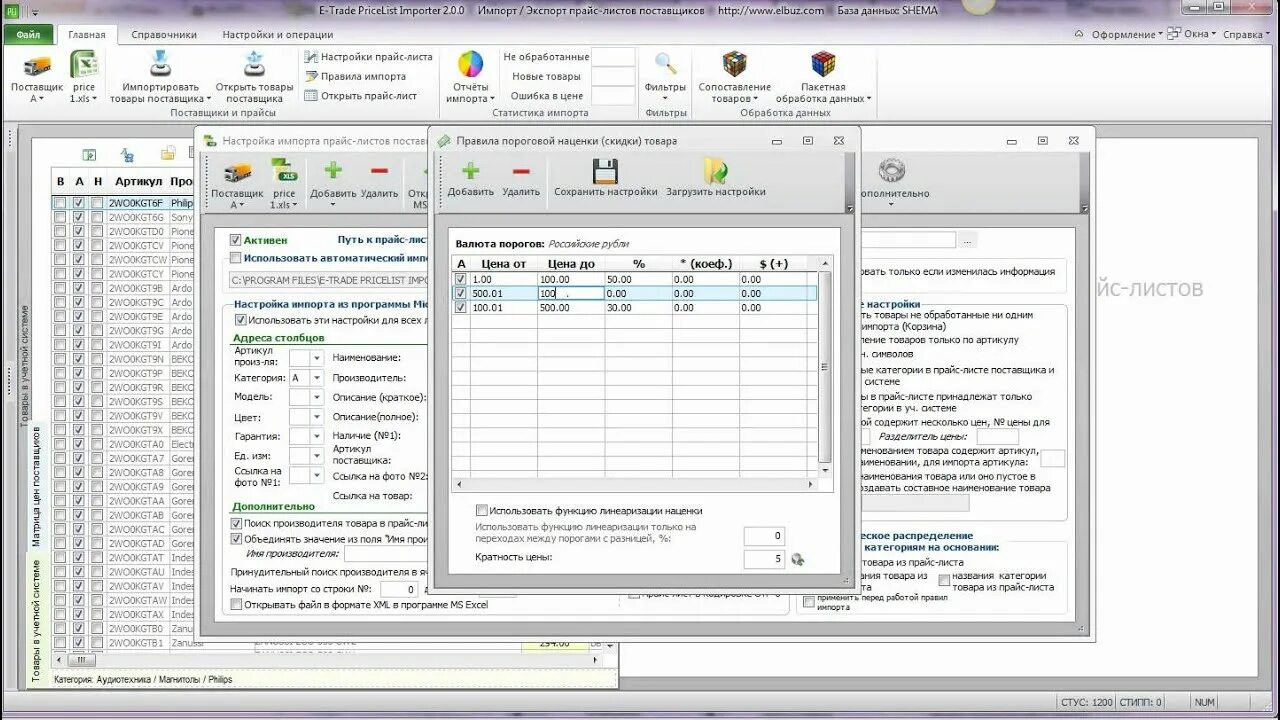Select Матрица цен поставщиков vertical tab
This screenshot has height=720, width=1280.
point(35,485)
